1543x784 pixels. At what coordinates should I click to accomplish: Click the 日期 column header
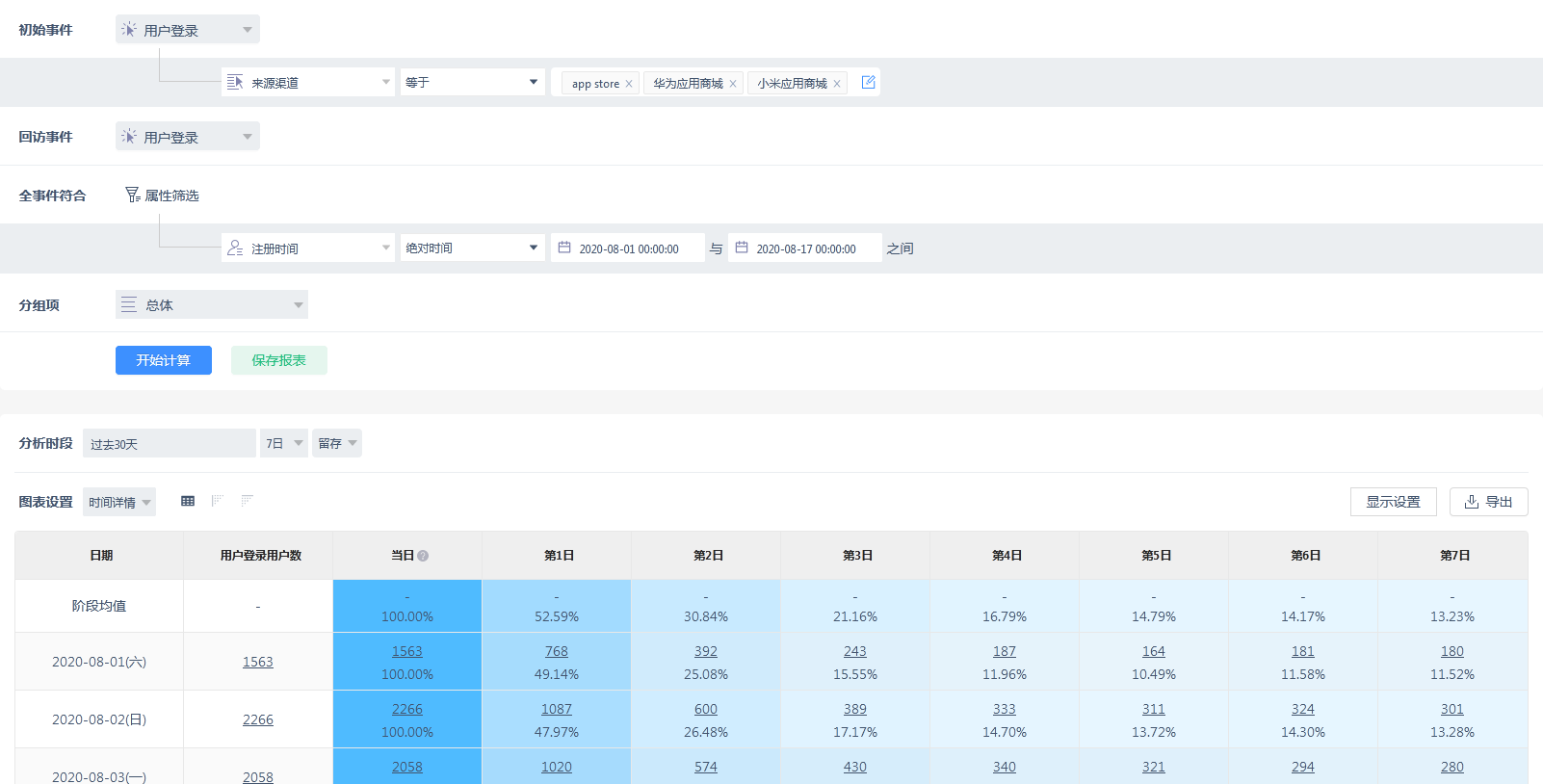[x=101, y=556]
